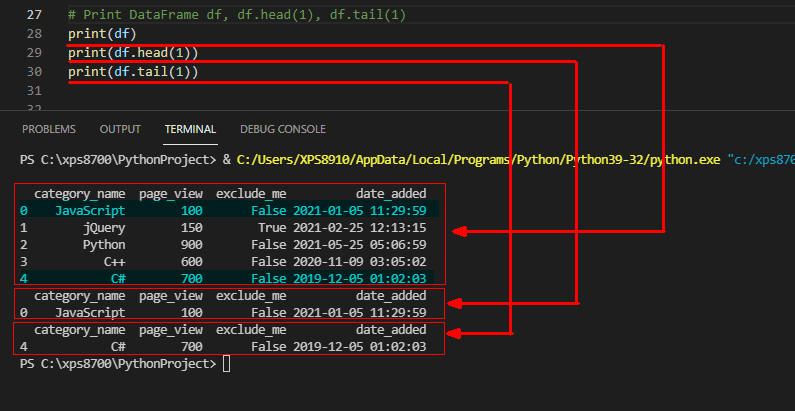Click the Python cell in row 2
Viewport: 795px width, 411px height.
(x=104, y=245)
